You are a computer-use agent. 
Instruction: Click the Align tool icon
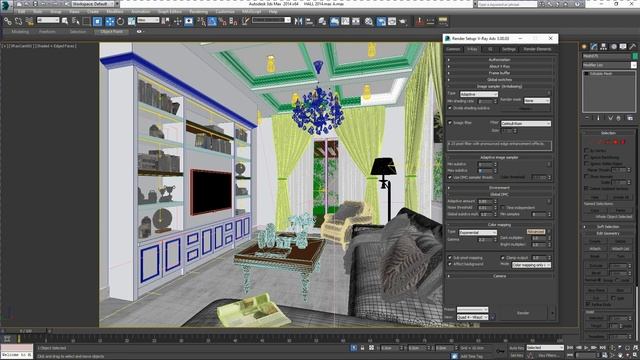click(x=309, y=21)
